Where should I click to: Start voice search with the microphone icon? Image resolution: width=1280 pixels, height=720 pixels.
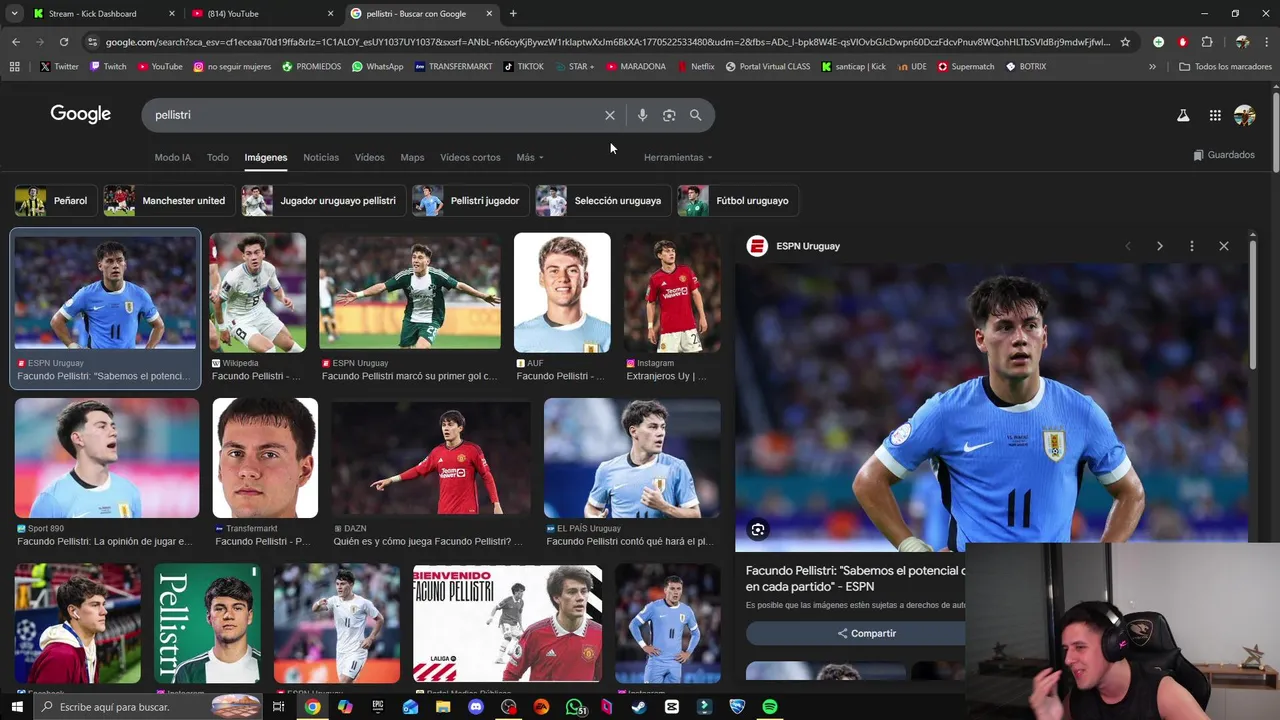coord(642,115)
